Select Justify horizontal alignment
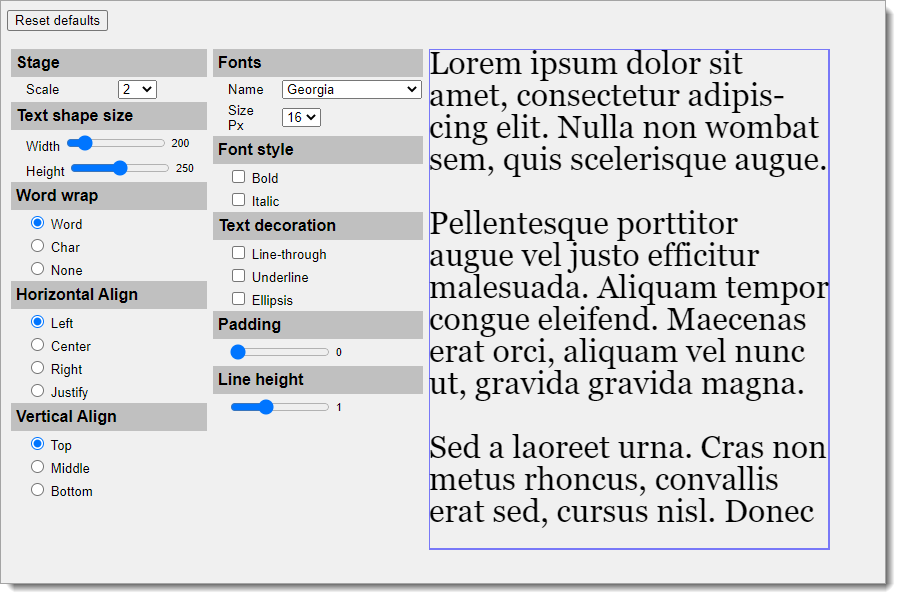 pyautogui.click(x=37, y=392)
